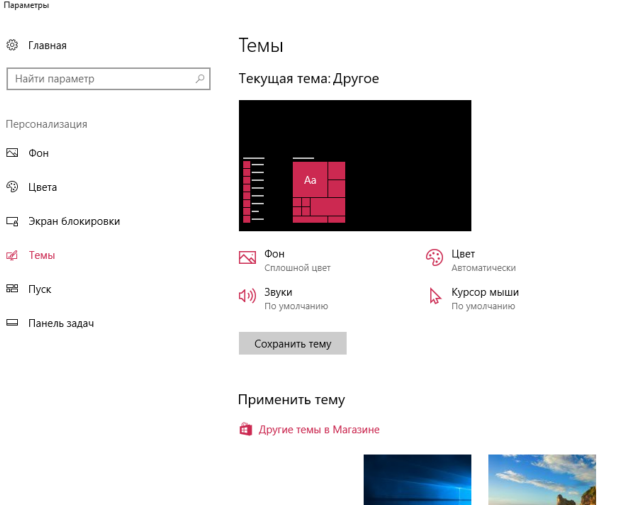Click the search magnifier icon
Screen dimensions: 643x505
(x=200, y=78)
